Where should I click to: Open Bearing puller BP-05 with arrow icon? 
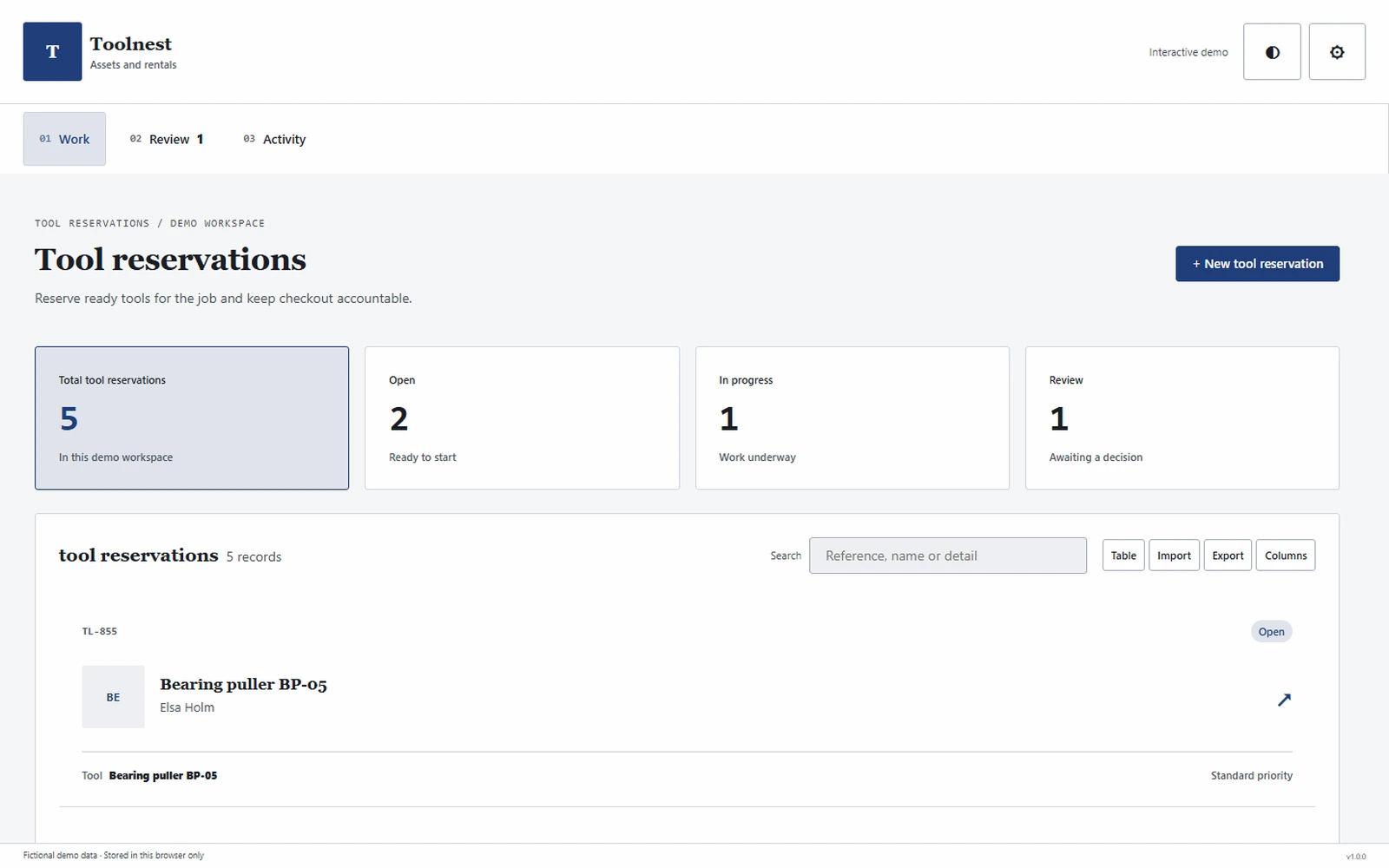click(x=1284, y=700)
